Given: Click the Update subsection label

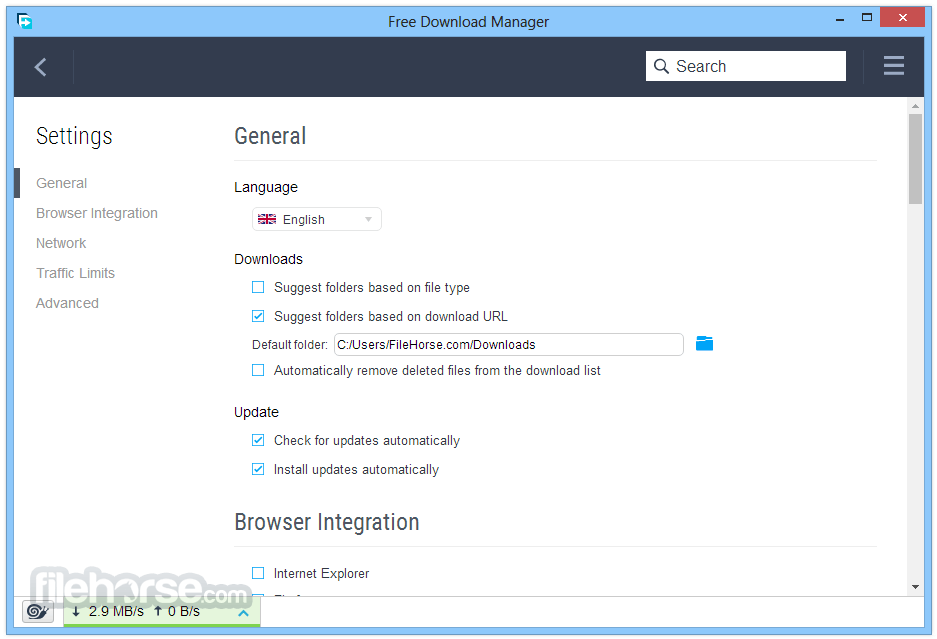Looking at the screenshot, I should click(256, 412).
